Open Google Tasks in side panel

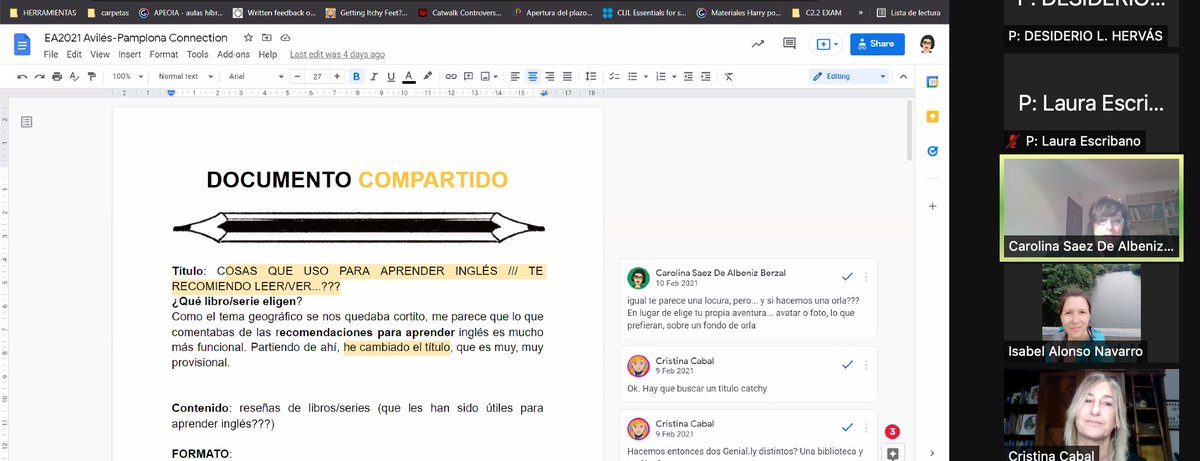tap(932, 150)
